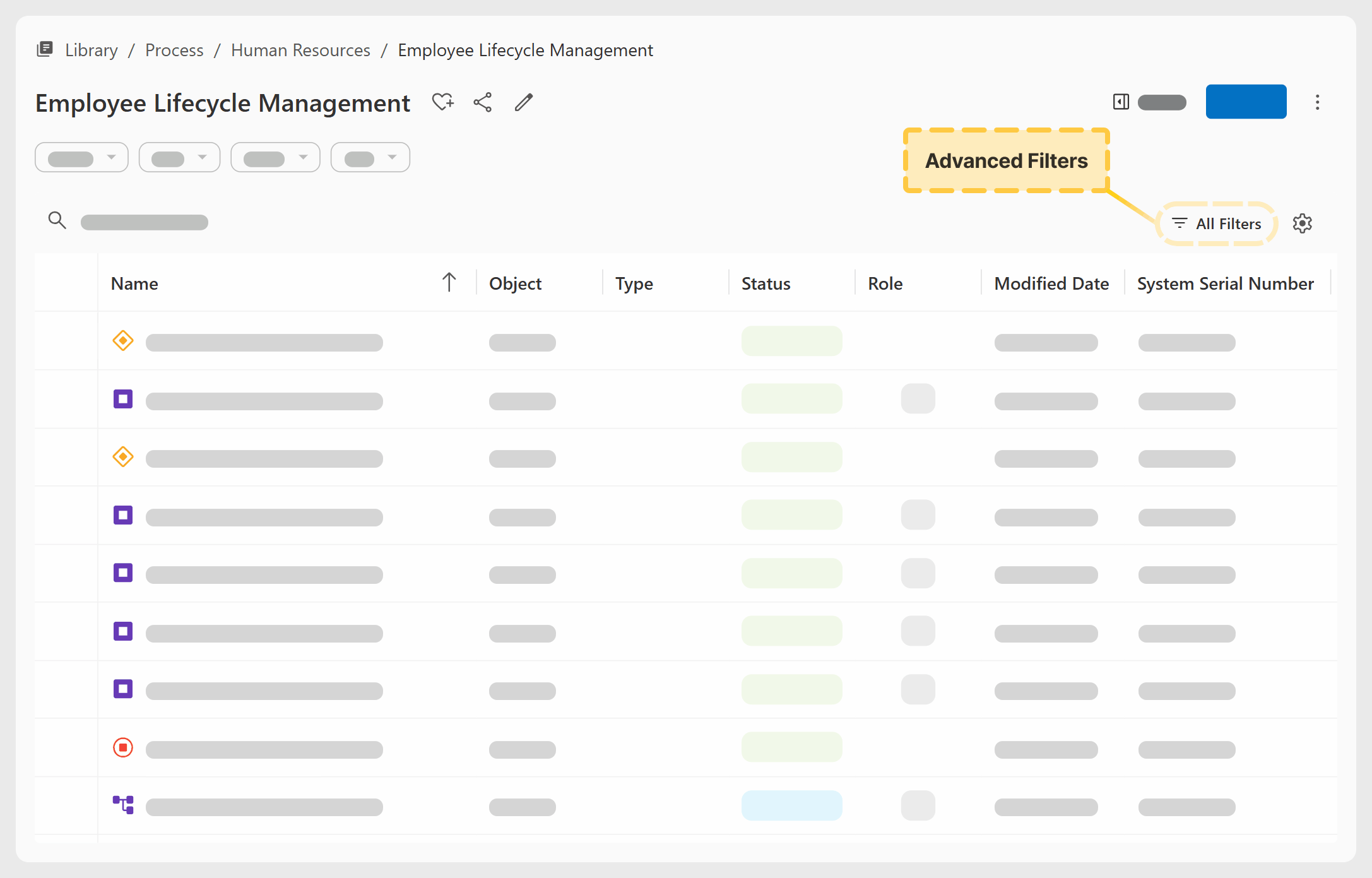Toggle the side panel layout icon
This screenshot has width=1372, height=878.
1121,102
